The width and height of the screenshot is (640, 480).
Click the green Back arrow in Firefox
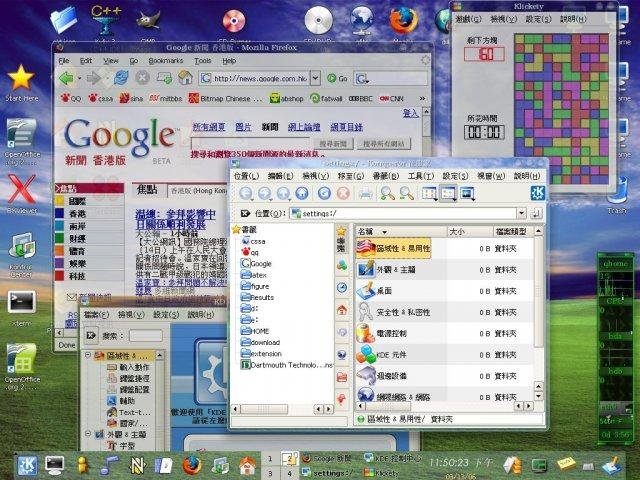[x=66, y=78]
